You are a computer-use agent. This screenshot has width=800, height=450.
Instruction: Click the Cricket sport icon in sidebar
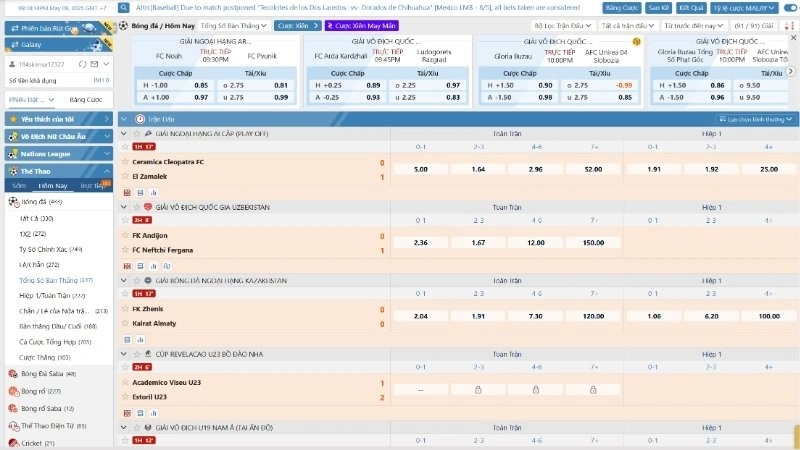[13, 442]
